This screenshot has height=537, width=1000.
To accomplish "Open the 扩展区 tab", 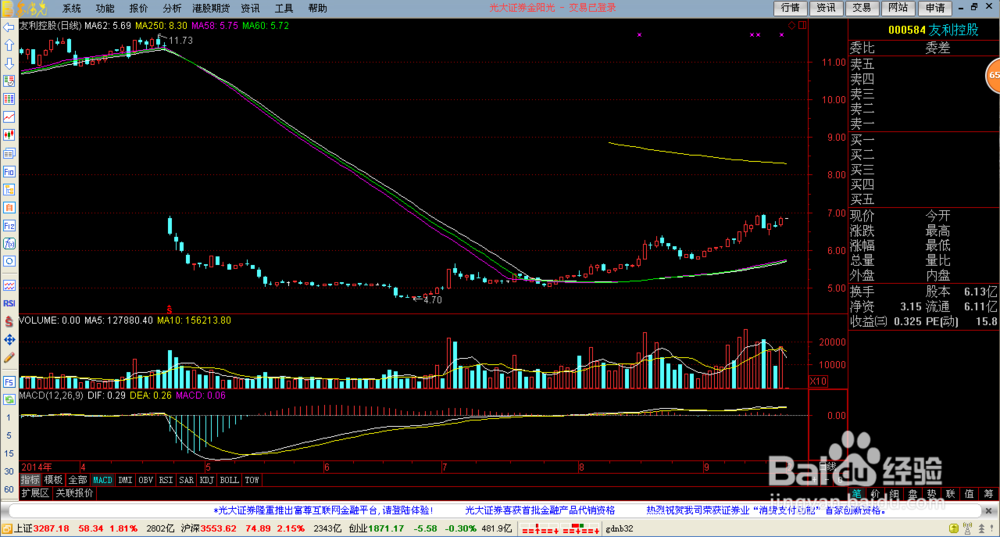I will (35, 493).
